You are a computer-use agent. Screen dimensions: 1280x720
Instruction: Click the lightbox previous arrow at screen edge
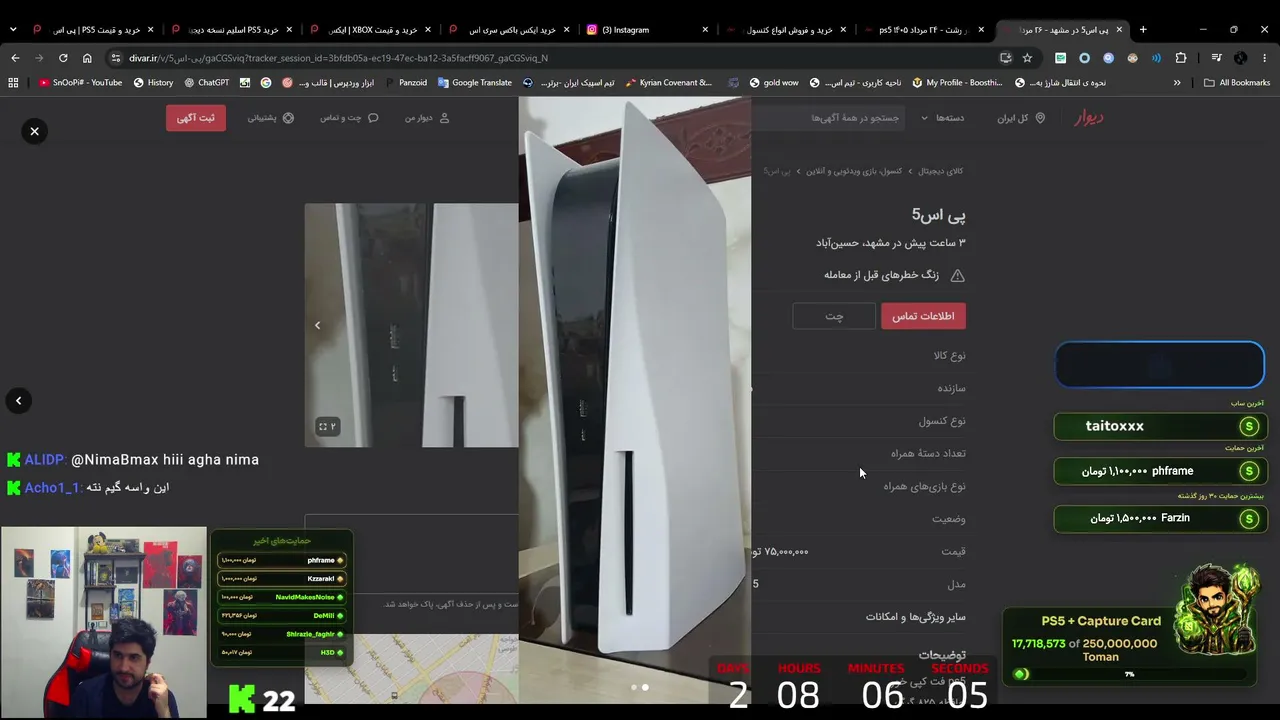click(x=18, y=401)
